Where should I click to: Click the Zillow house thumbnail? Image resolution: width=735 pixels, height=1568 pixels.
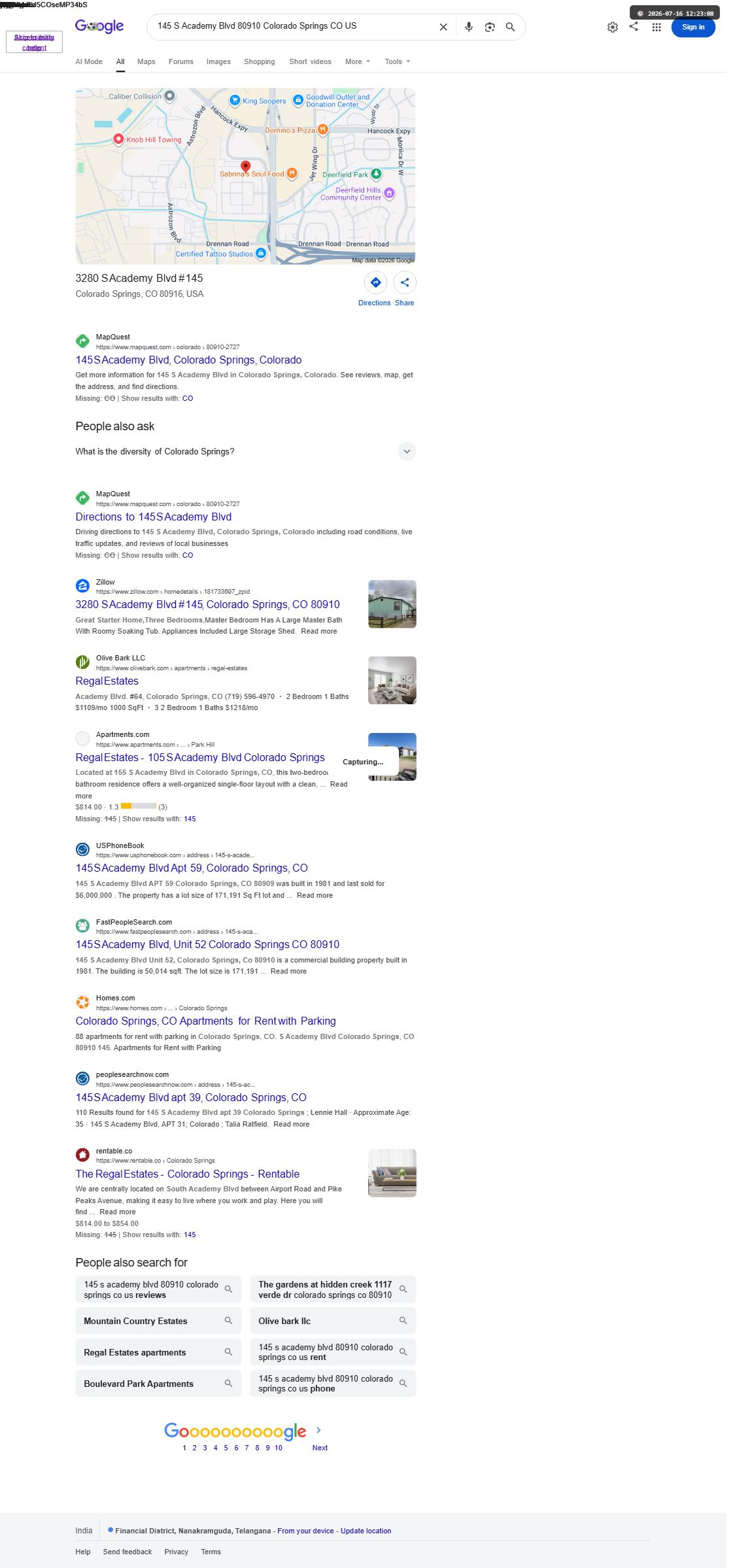392,604
